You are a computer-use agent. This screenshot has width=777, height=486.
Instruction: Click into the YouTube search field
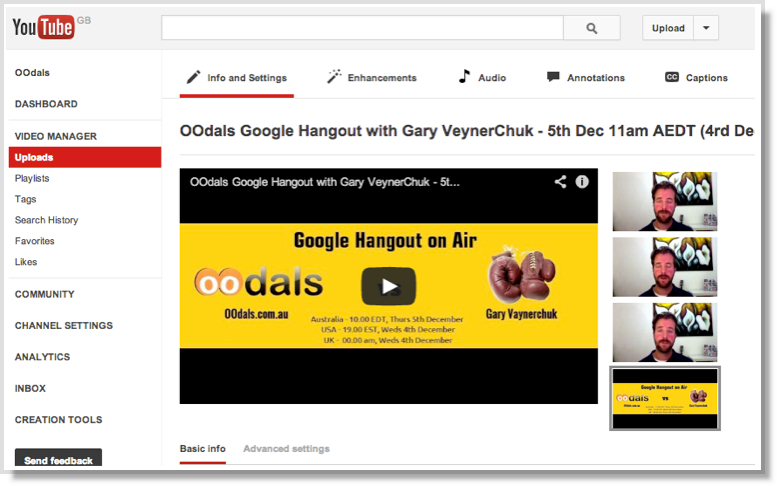[x=362, y=28]
